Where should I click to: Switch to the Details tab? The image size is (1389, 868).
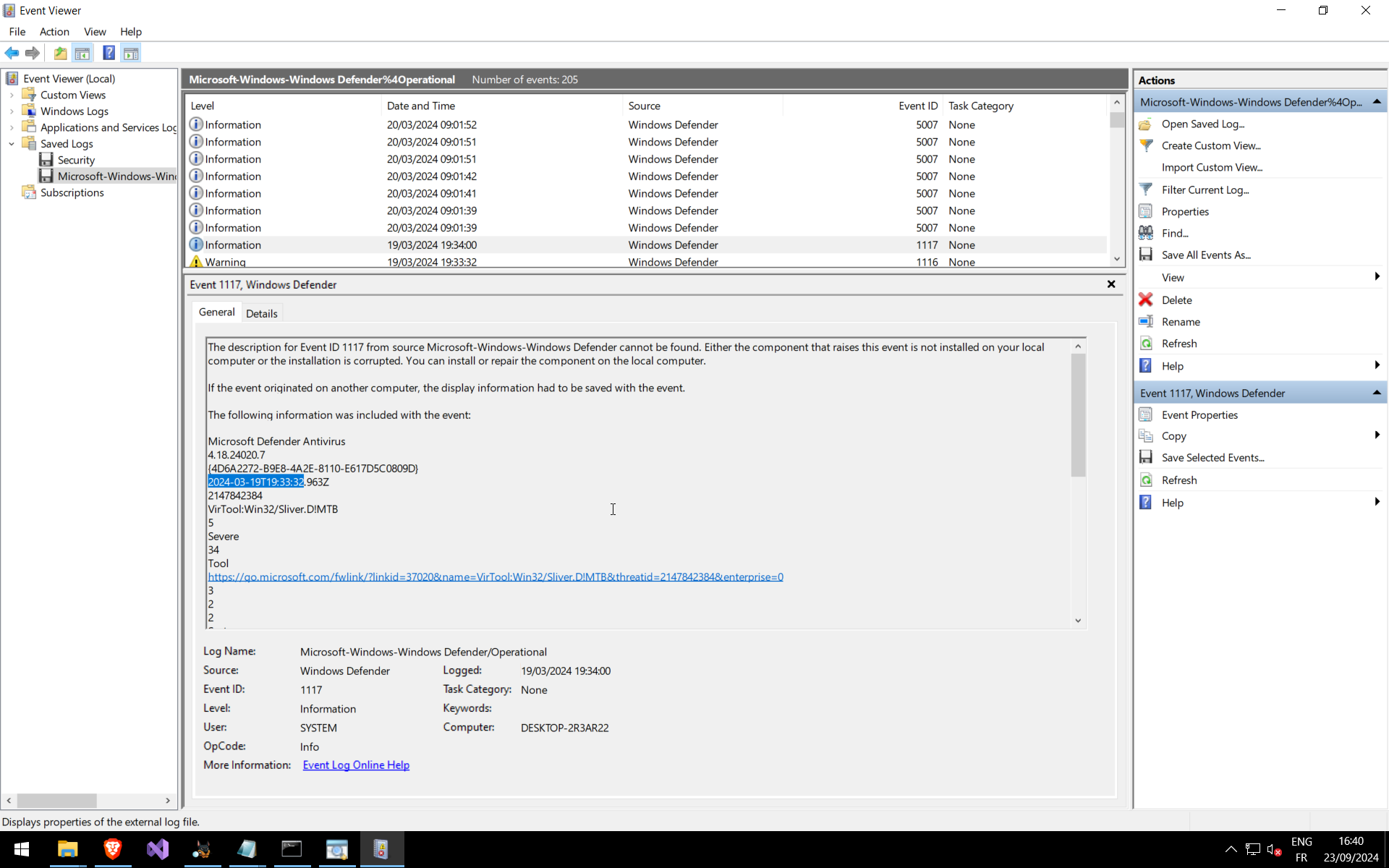(261, 314)
